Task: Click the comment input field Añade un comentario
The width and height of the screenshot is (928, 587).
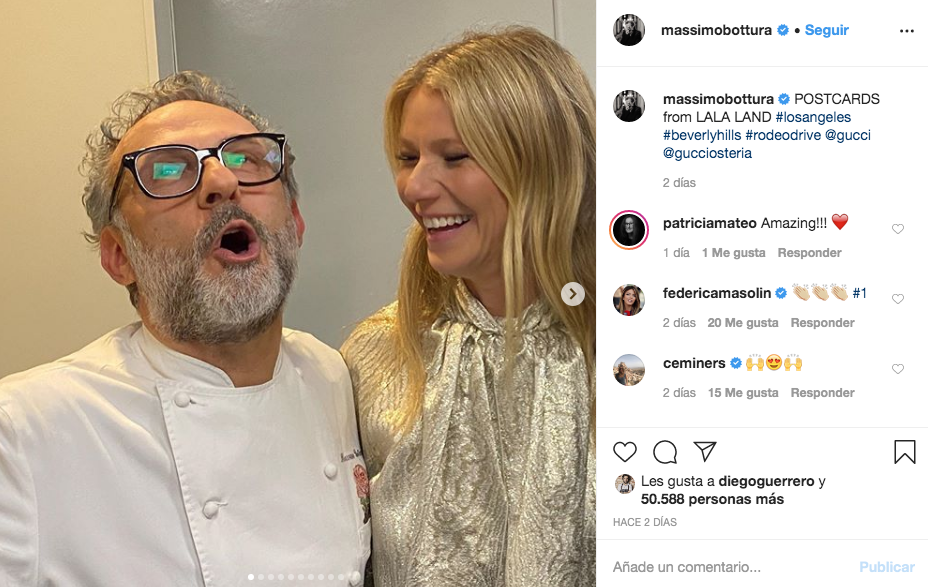Action: (x=730, y=567)
